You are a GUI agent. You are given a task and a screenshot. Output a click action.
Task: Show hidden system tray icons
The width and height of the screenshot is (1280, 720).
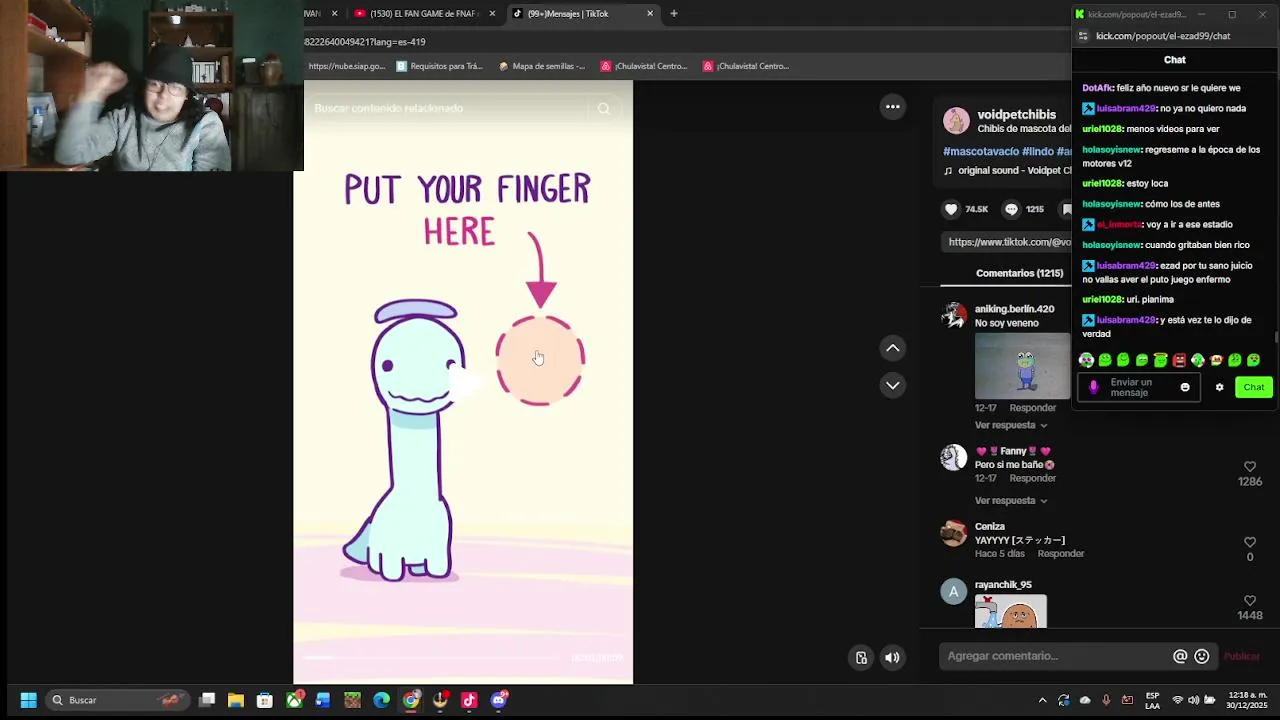pos(1042,700)
